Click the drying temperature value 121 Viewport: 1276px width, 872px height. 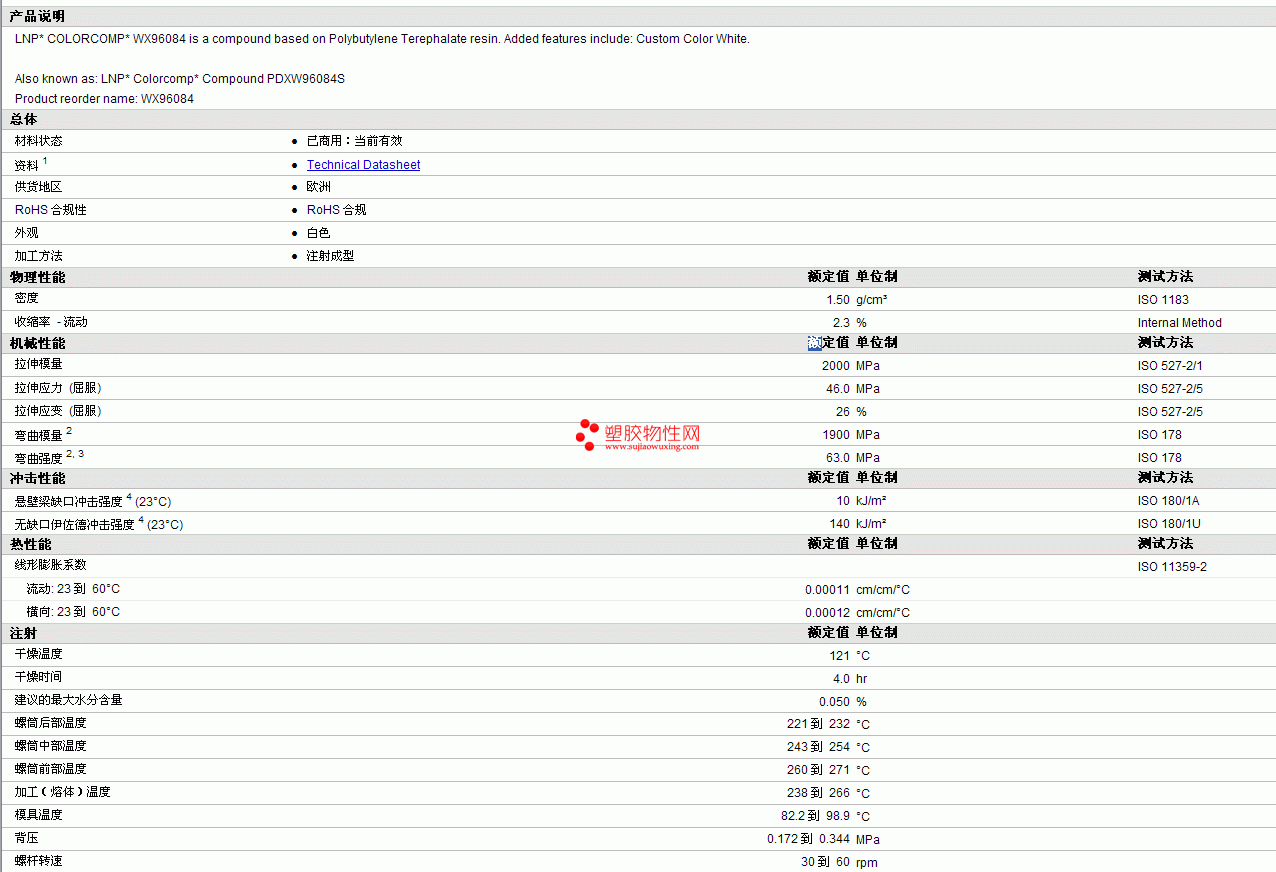tap(840, 656)
